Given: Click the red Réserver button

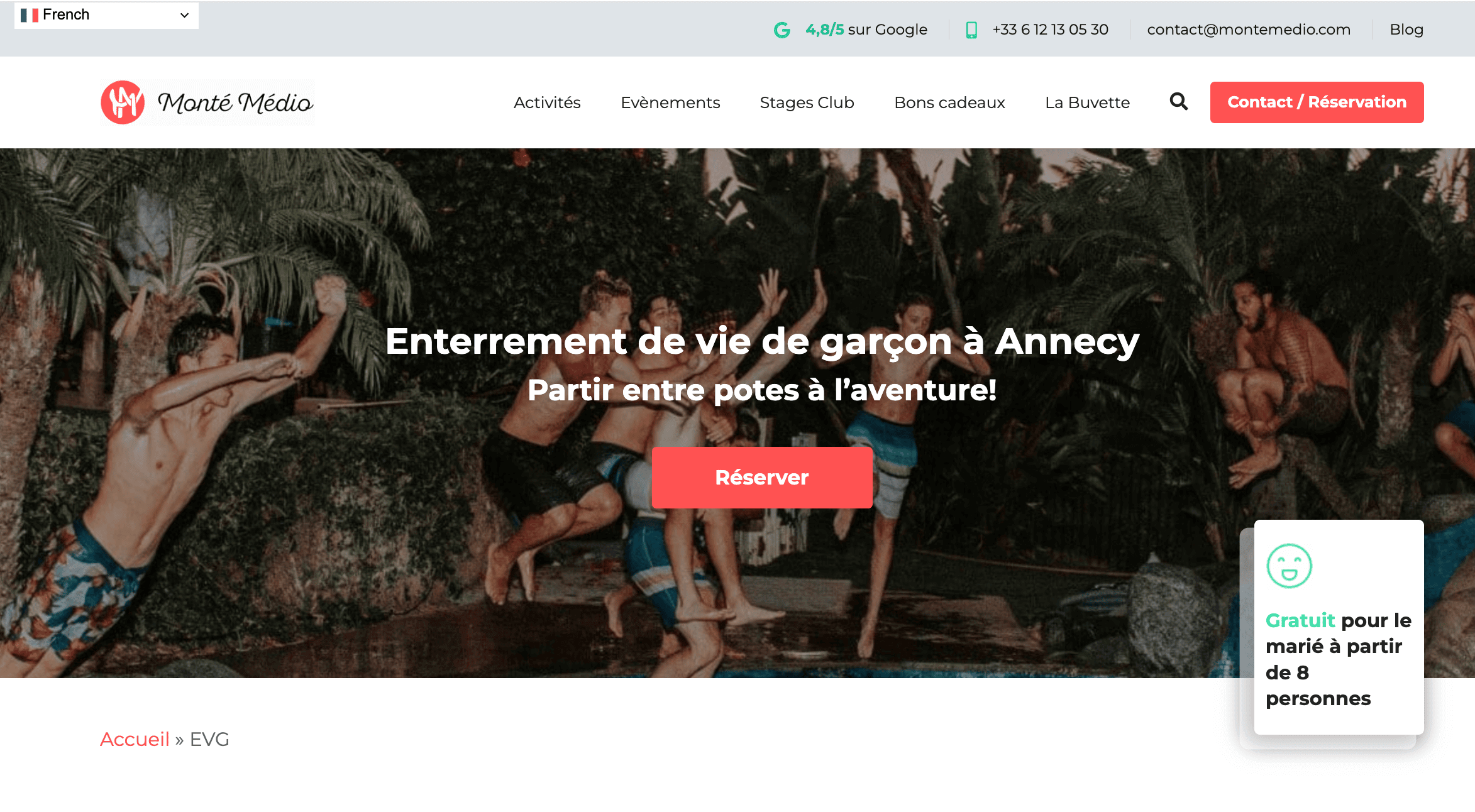Looking at the screenshot, I should point(762,478).
